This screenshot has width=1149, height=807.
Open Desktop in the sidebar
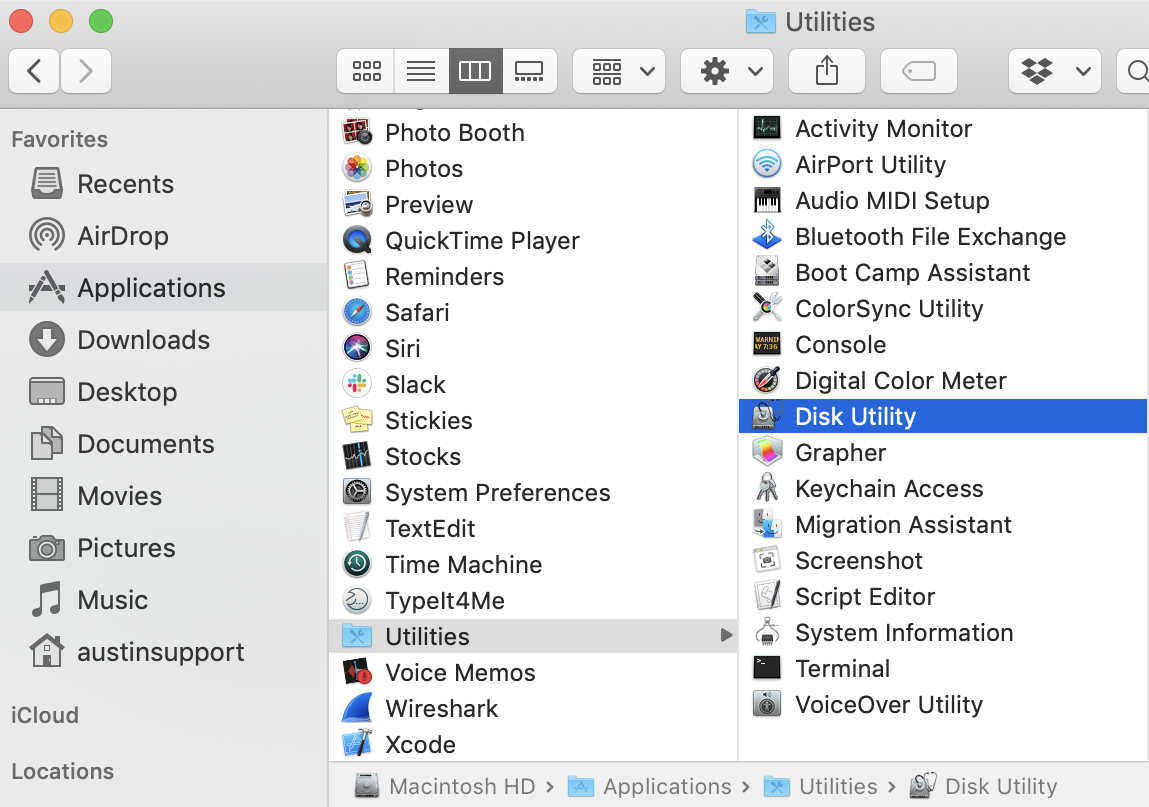point(164,392)
